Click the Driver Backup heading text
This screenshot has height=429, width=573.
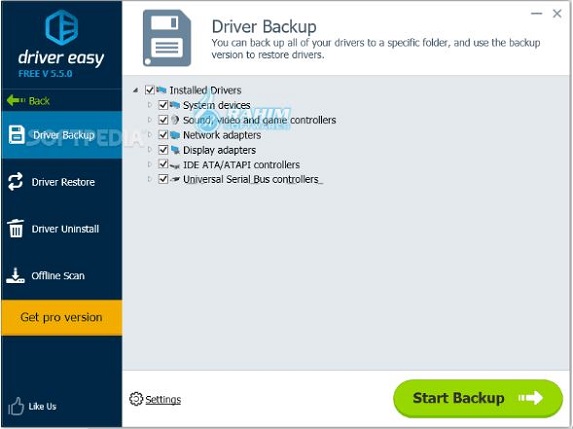click(264, 27)
